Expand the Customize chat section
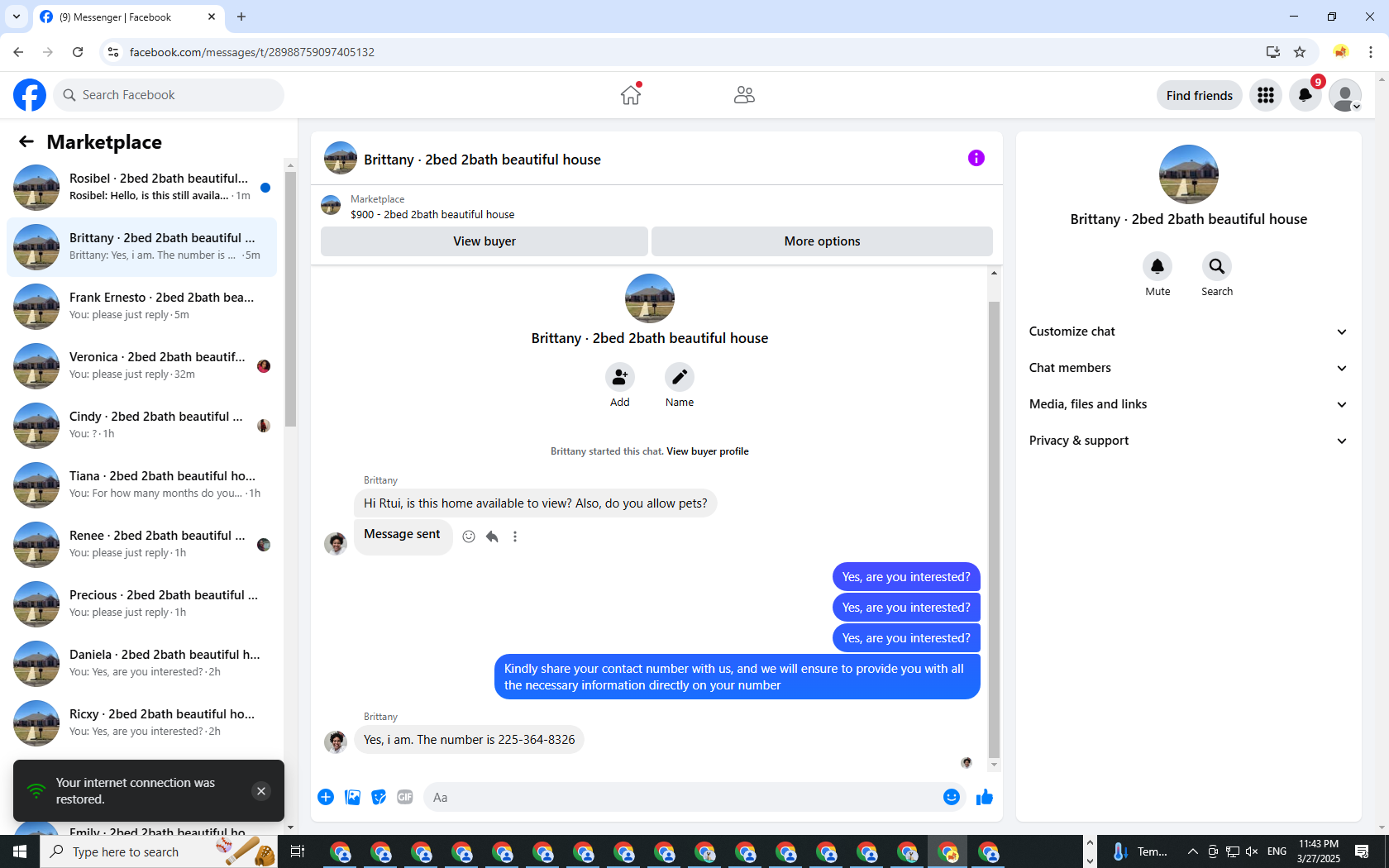The height and width of the screenshot is (868, 1389). pyautogui.click(x=1189, y=331)
